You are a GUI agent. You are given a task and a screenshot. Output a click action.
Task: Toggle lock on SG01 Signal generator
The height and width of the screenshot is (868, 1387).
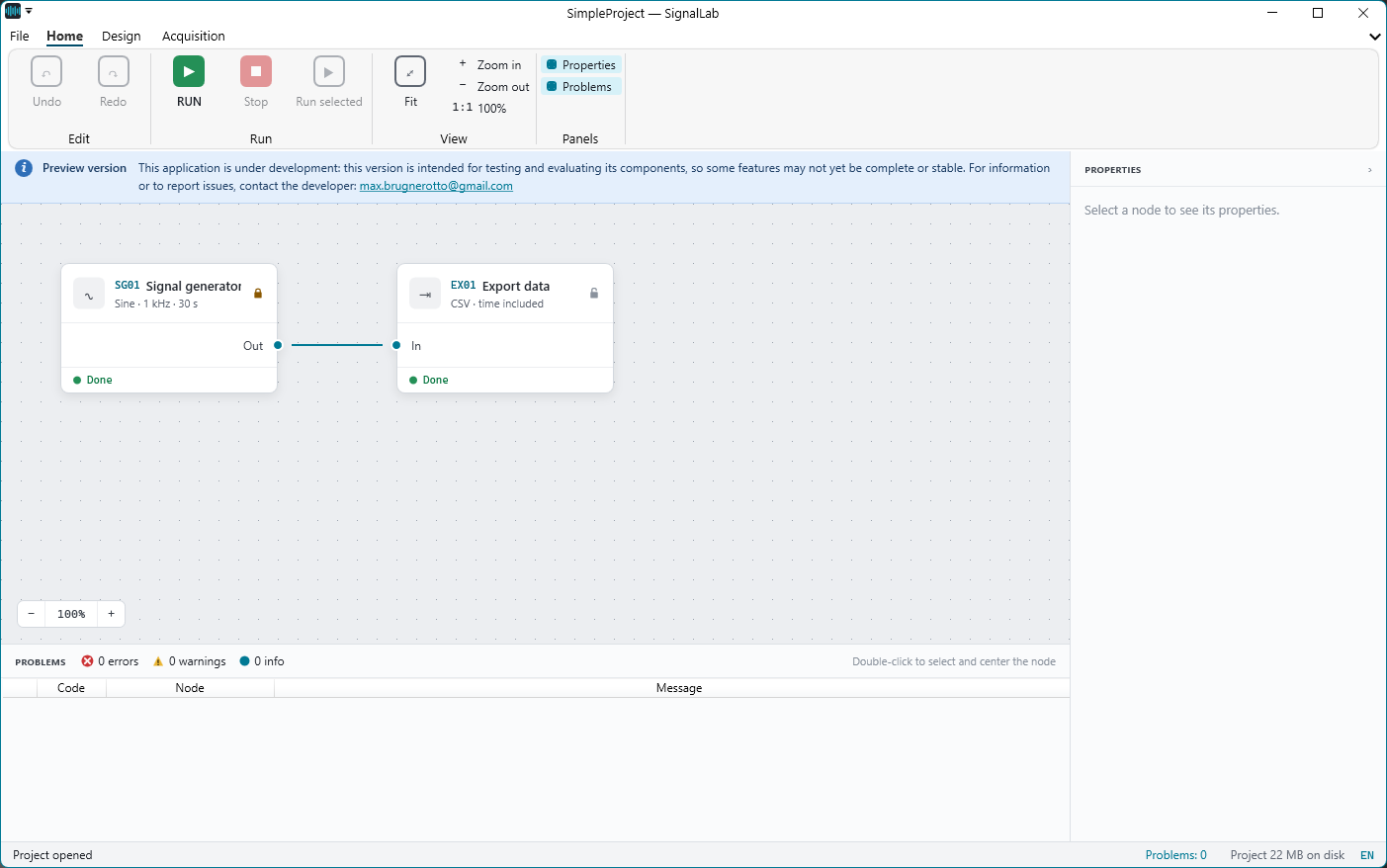click(x=258, y=294)
